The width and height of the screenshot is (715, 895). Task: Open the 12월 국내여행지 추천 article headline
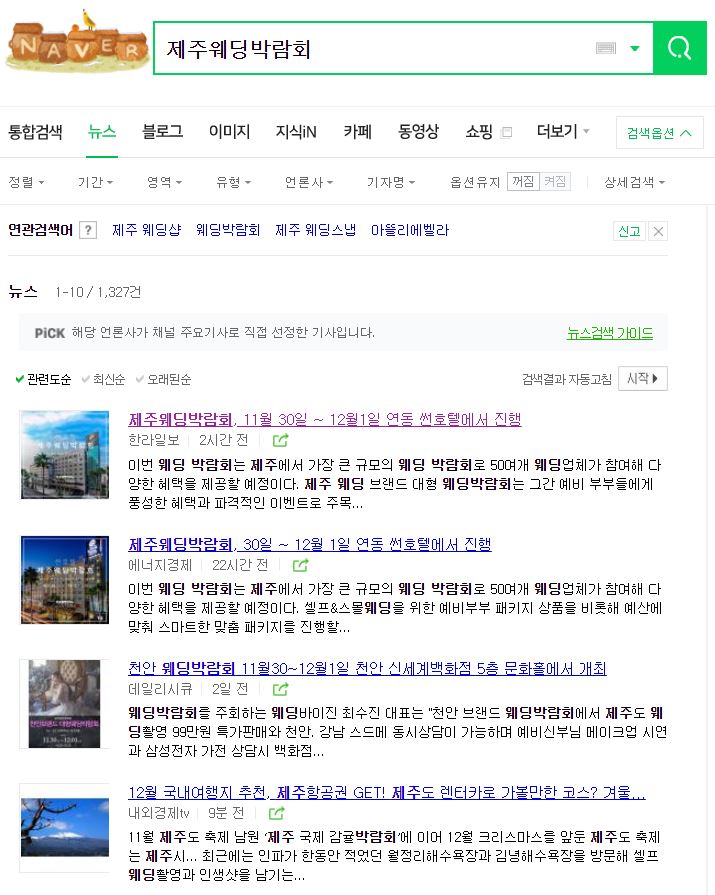coord(387,793)
